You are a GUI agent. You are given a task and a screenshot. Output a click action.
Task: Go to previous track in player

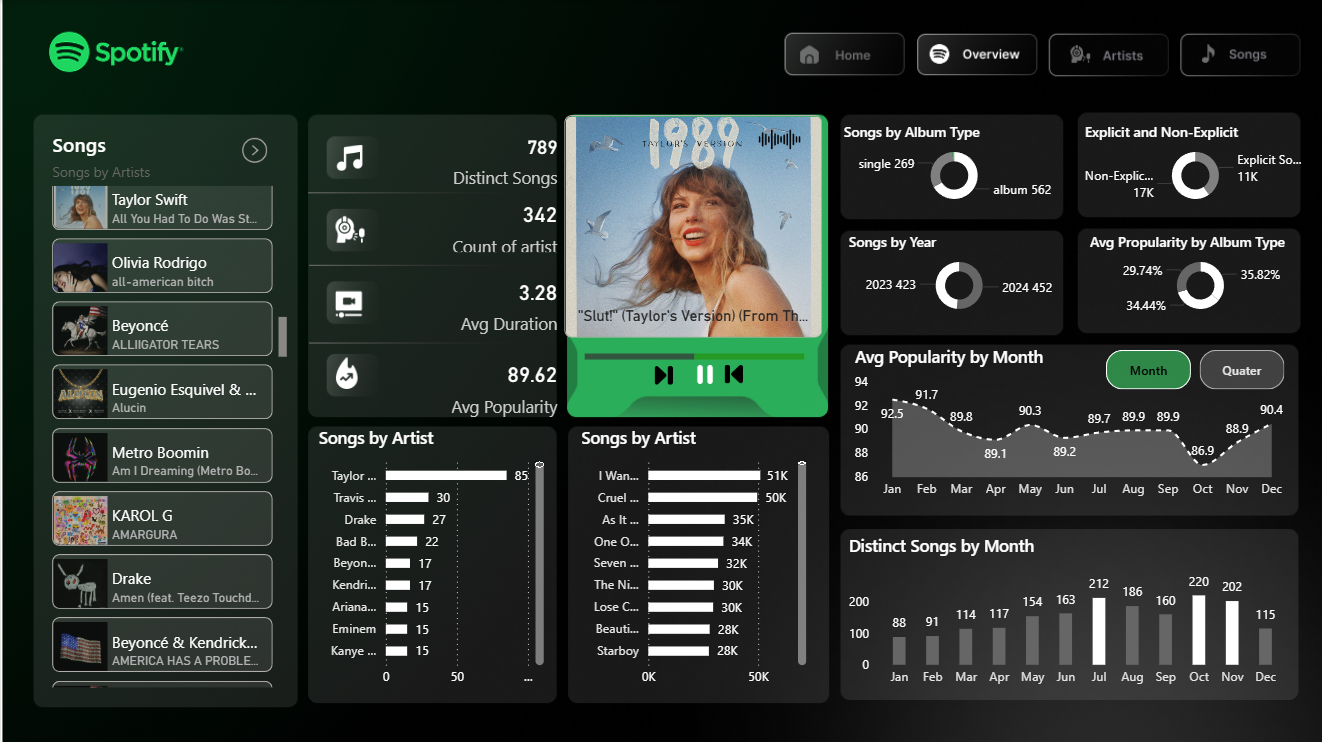pos(734,375)
